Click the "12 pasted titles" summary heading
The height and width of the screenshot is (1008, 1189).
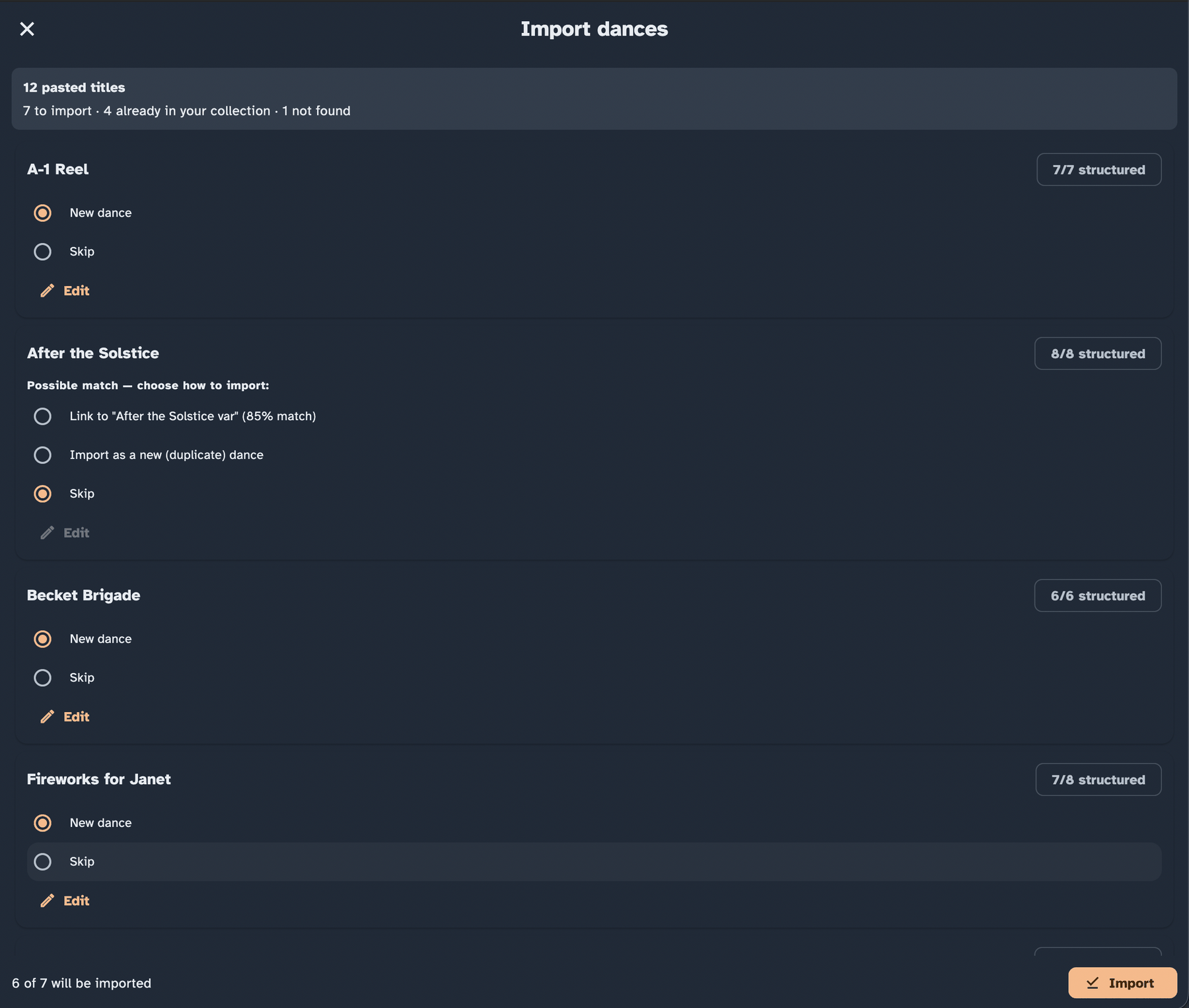tap(74, 87)
